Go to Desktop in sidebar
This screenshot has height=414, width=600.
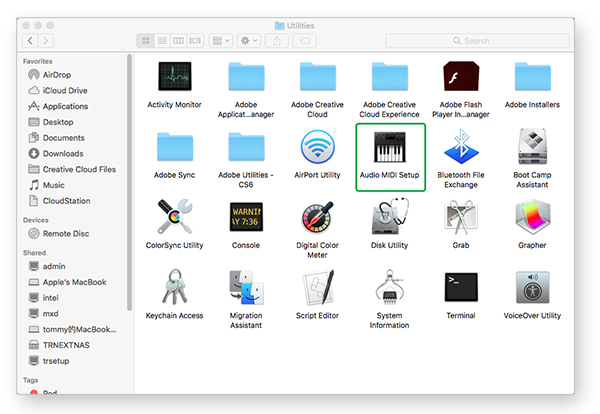73,122
